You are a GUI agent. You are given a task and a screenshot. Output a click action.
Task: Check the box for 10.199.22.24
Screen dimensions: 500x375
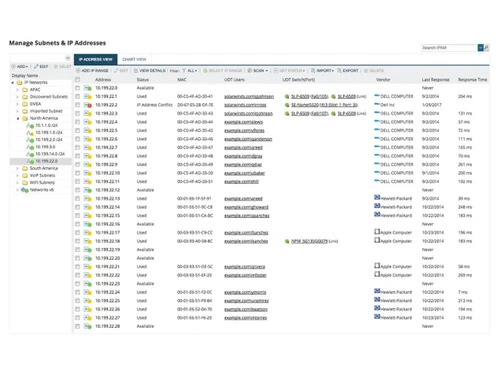point(78,292)
